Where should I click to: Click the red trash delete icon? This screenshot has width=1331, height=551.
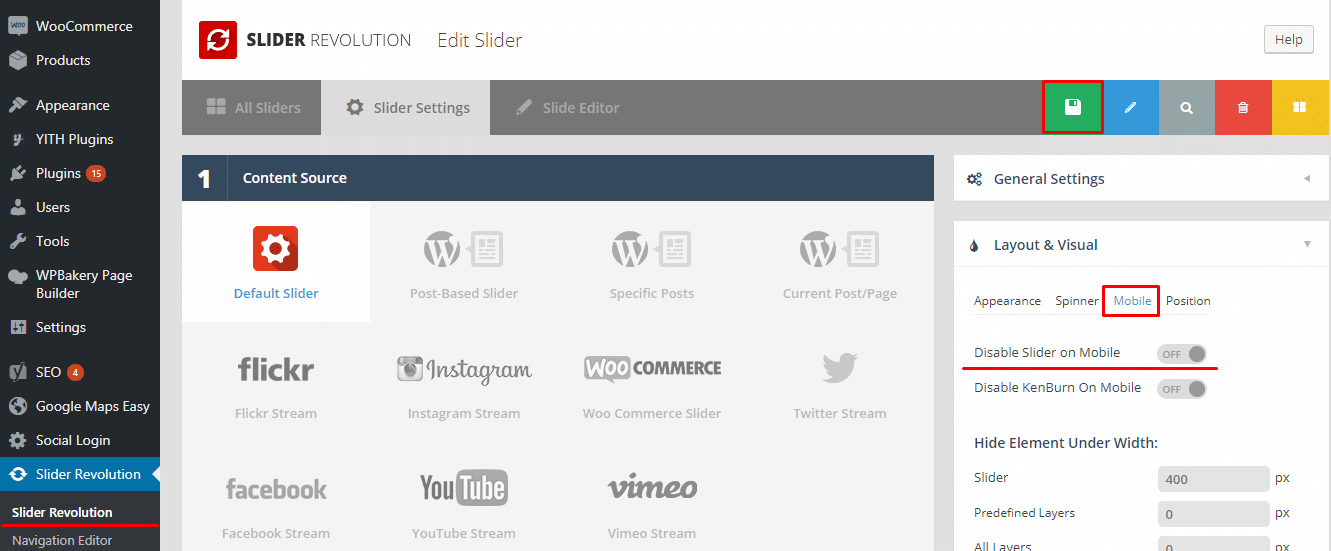[x=1243, y=107]
